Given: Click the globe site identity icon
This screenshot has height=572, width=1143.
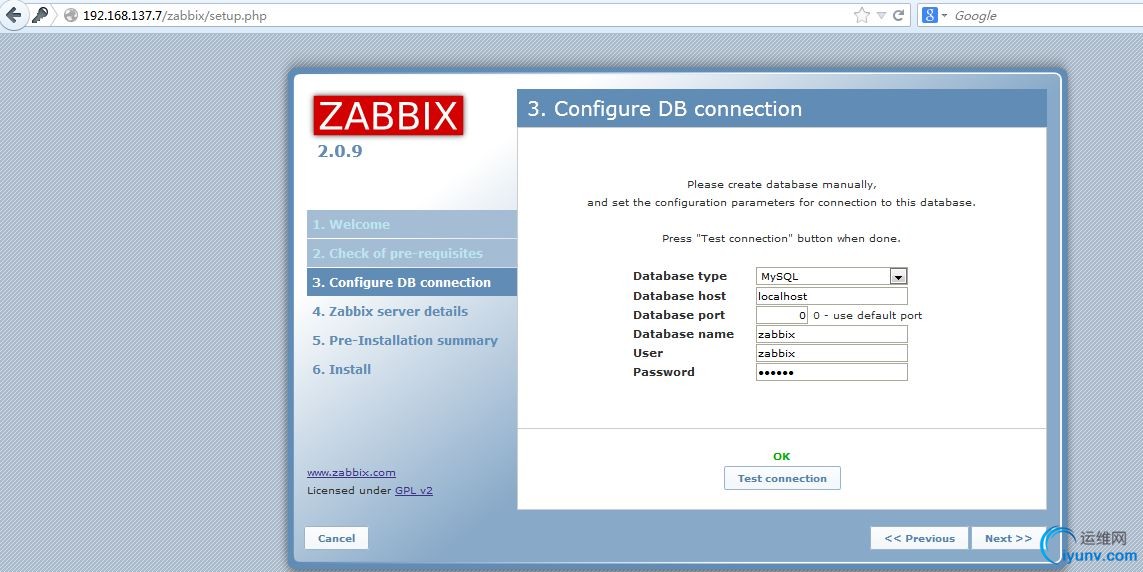Looking at the screenshot, I should click(x=71, y=15).
